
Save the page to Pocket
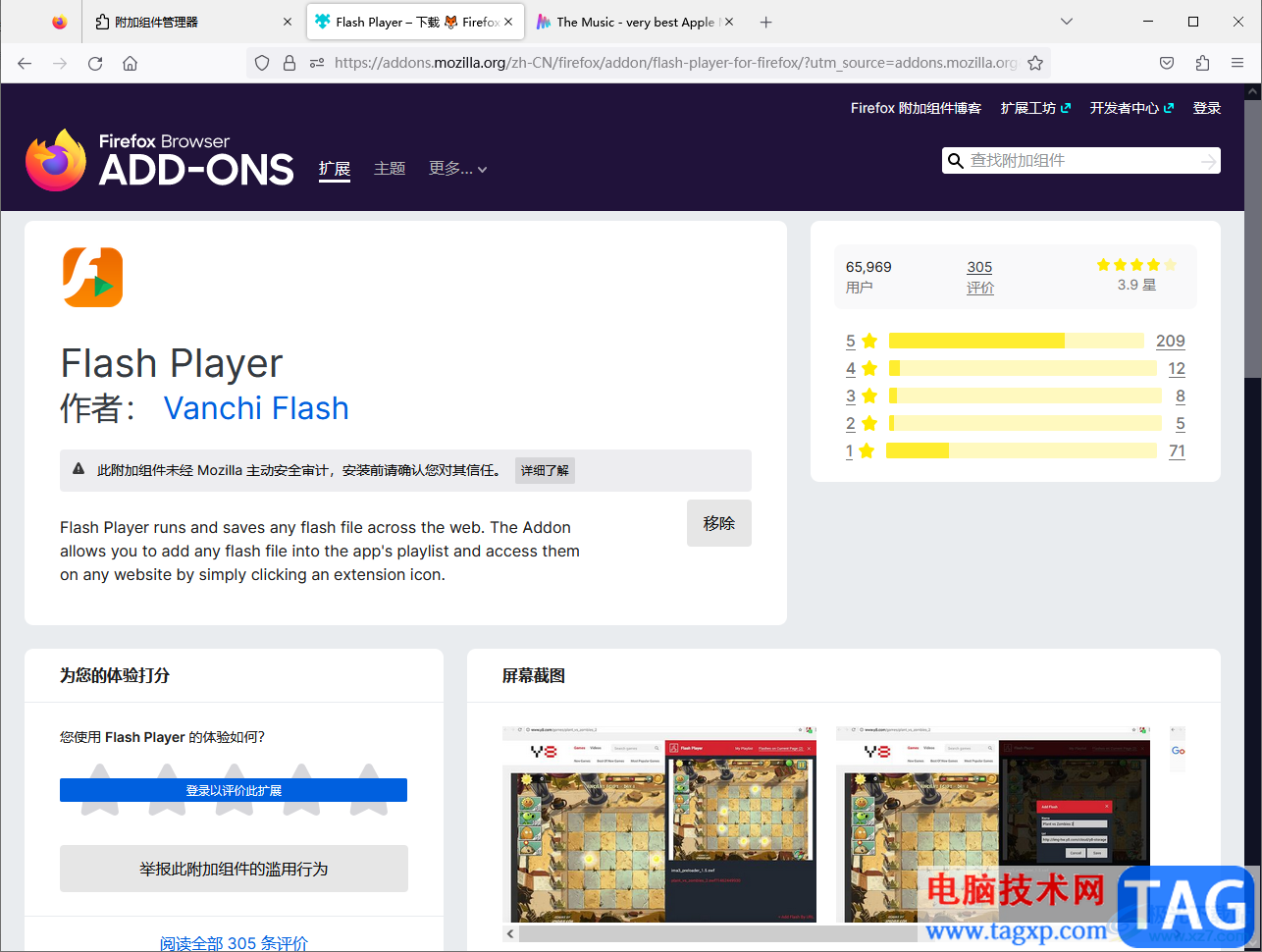point(1167,63)
